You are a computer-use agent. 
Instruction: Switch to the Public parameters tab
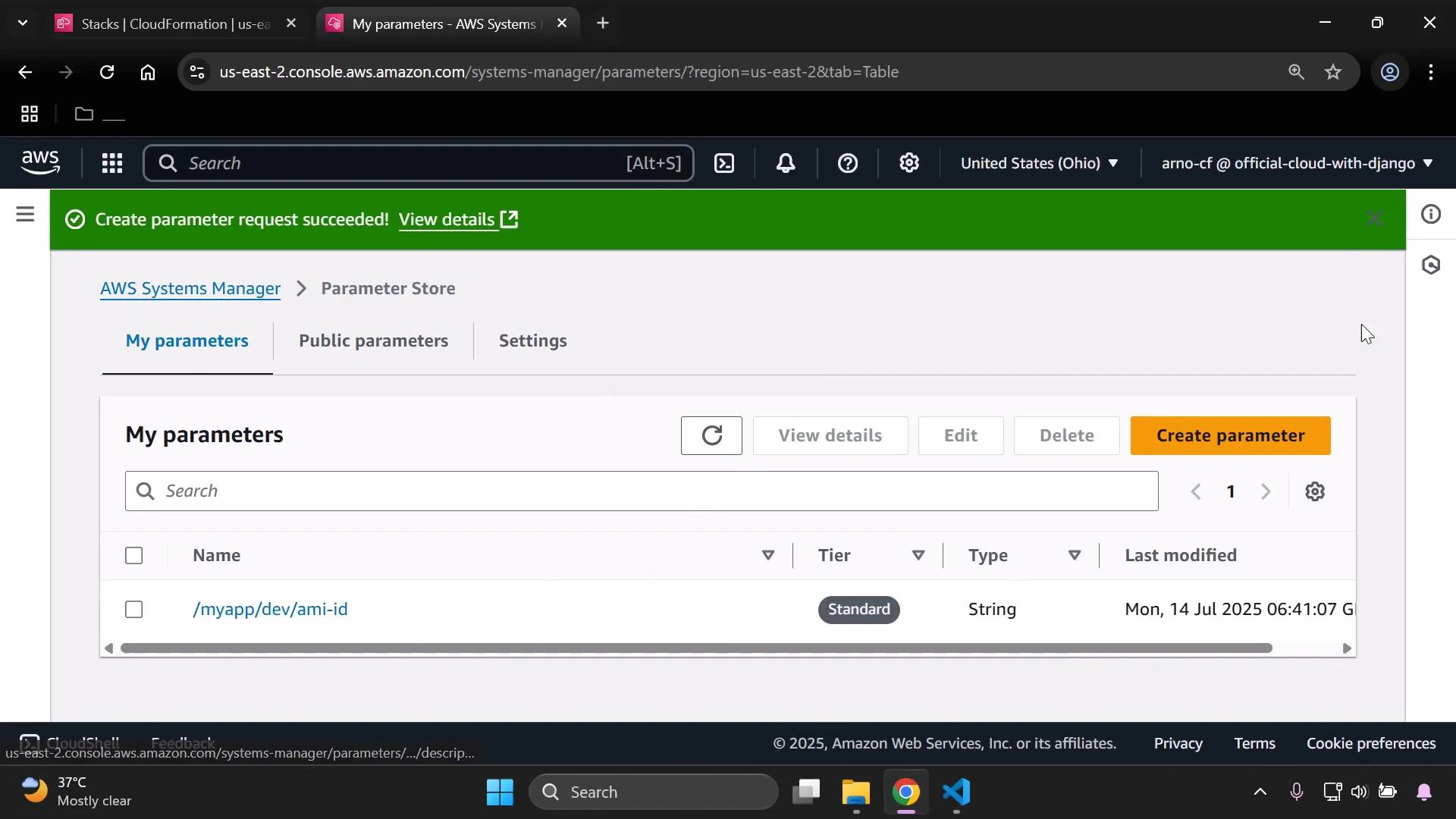click(x=374, y=340)
